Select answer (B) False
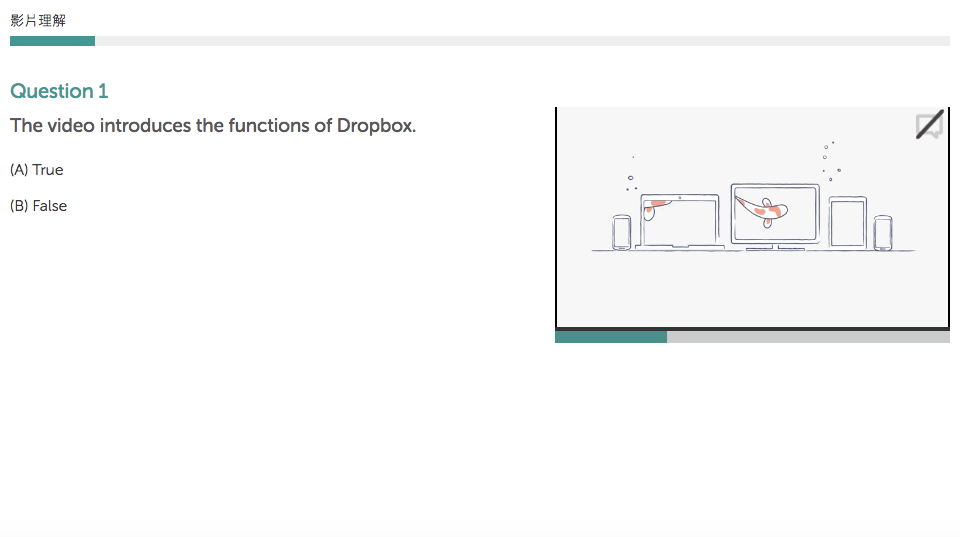 [x=38, y=206]
